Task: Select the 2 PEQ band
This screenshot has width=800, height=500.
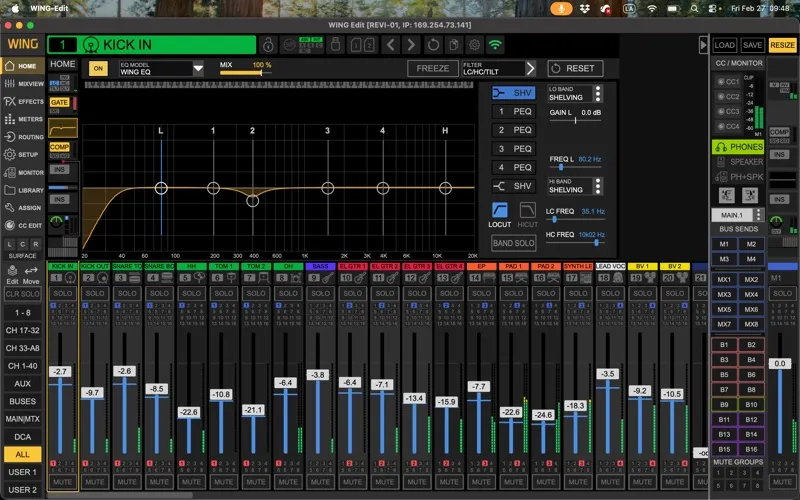Action: pos(514,130)
